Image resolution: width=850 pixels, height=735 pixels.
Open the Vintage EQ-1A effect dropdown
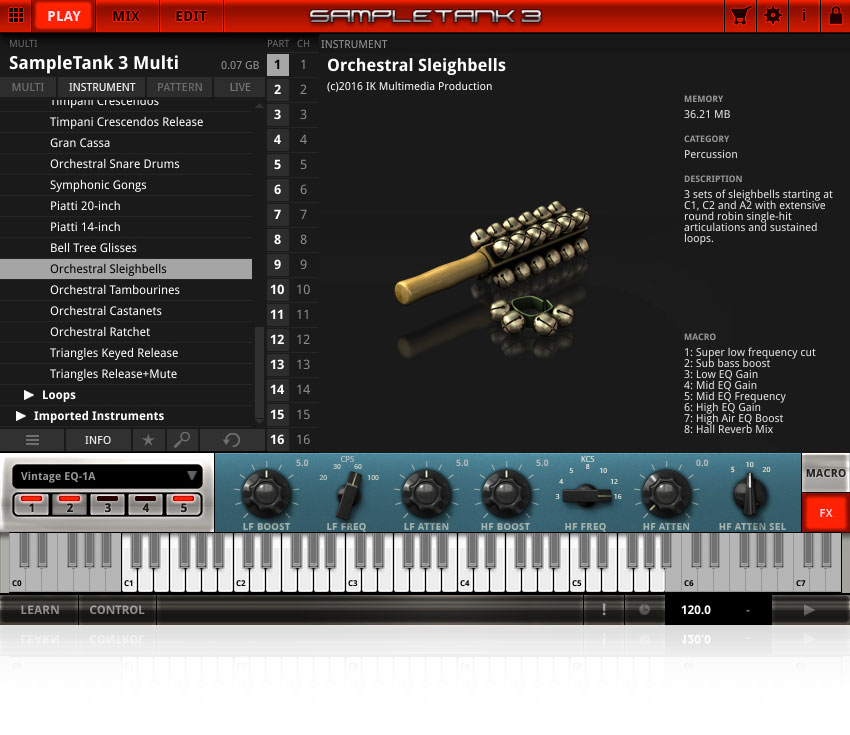click(x=107, y=476)
